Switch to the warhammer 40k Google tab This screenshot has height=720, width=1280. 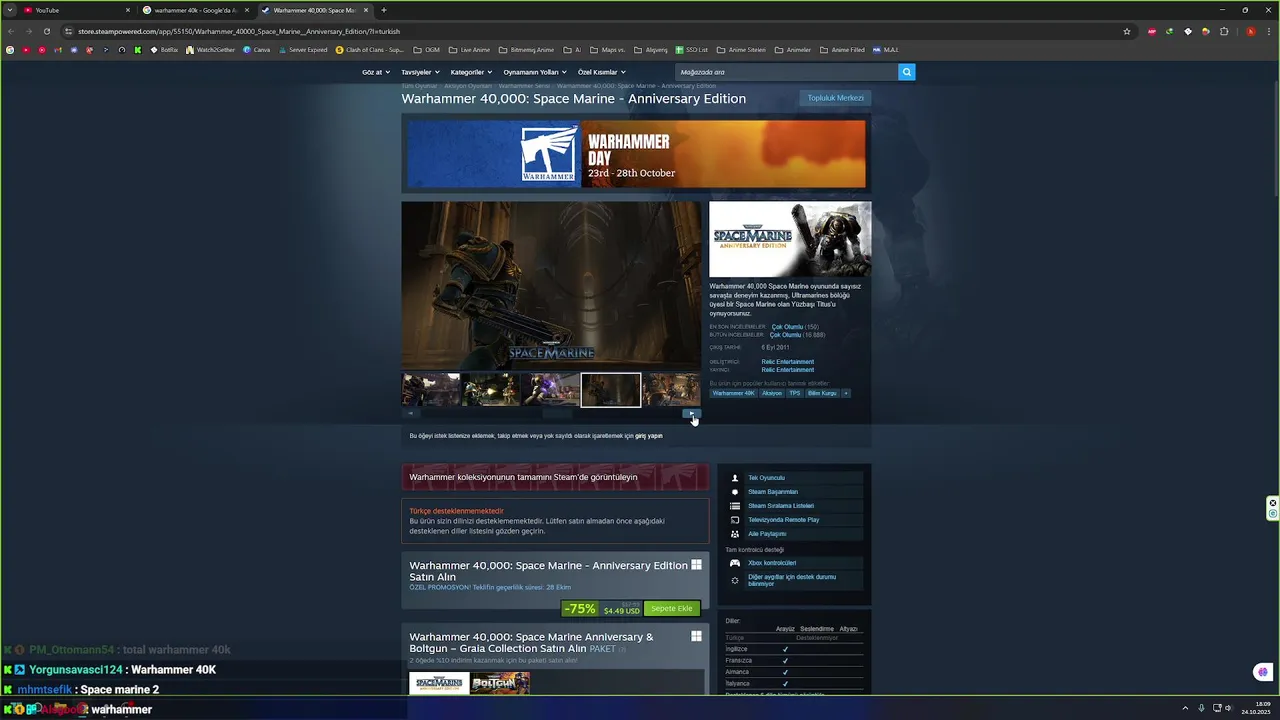[194, 10]
